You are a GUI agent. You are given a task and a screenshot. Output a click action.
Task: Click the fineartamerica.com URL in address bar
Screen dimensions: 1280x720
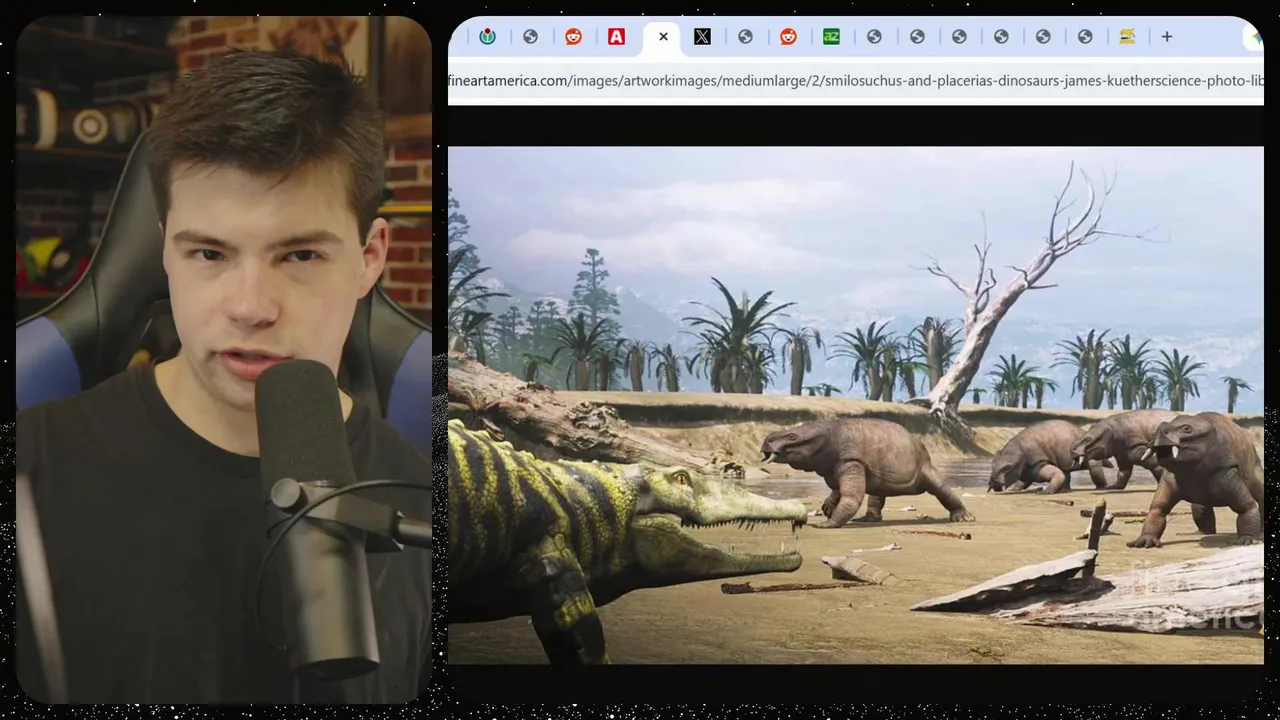pyautogui.click(x=856, y=80)
